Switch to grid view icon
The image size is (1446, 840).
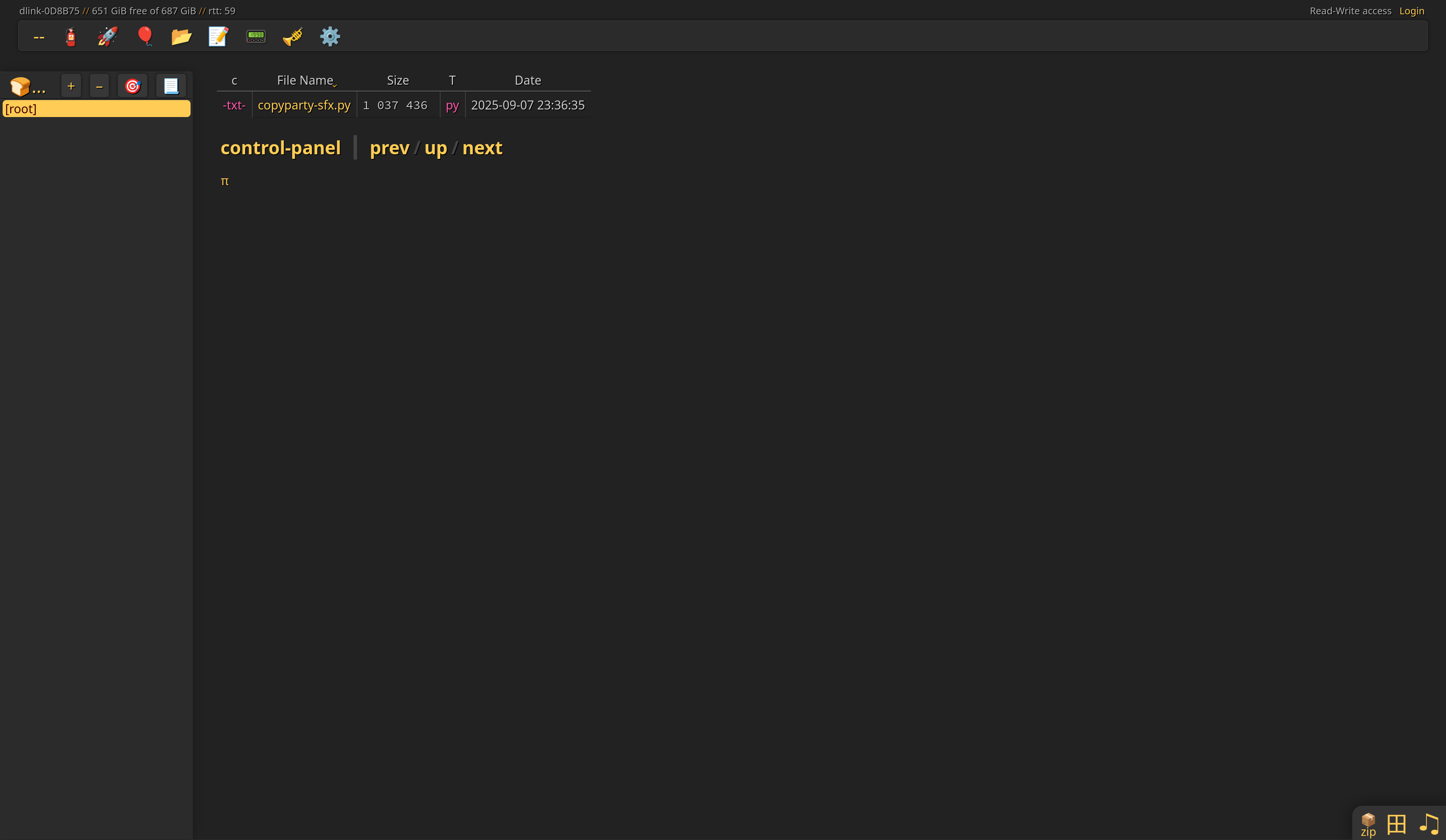1396,824
